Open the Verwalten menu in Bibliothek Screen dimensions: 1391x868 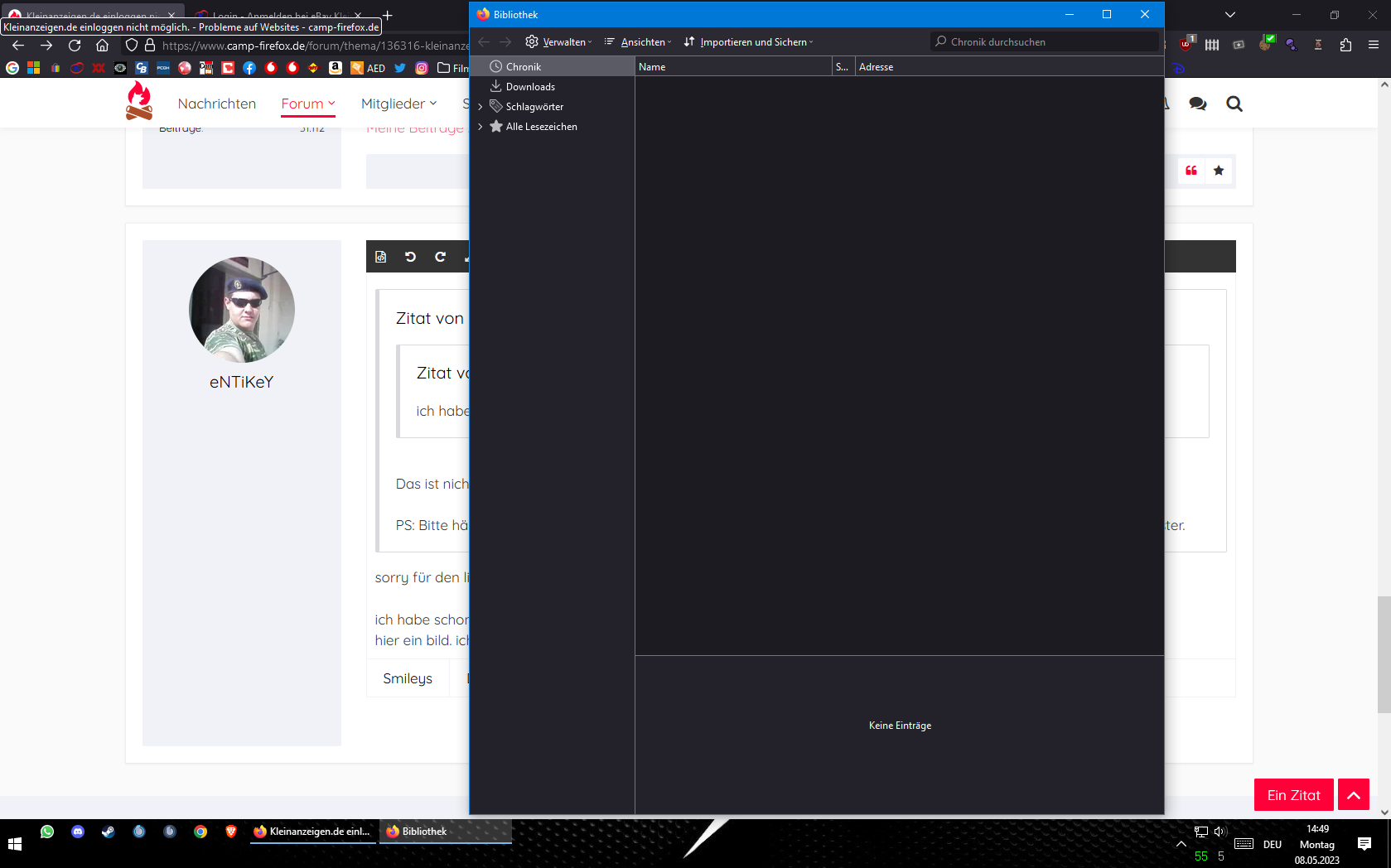[559, 42]
